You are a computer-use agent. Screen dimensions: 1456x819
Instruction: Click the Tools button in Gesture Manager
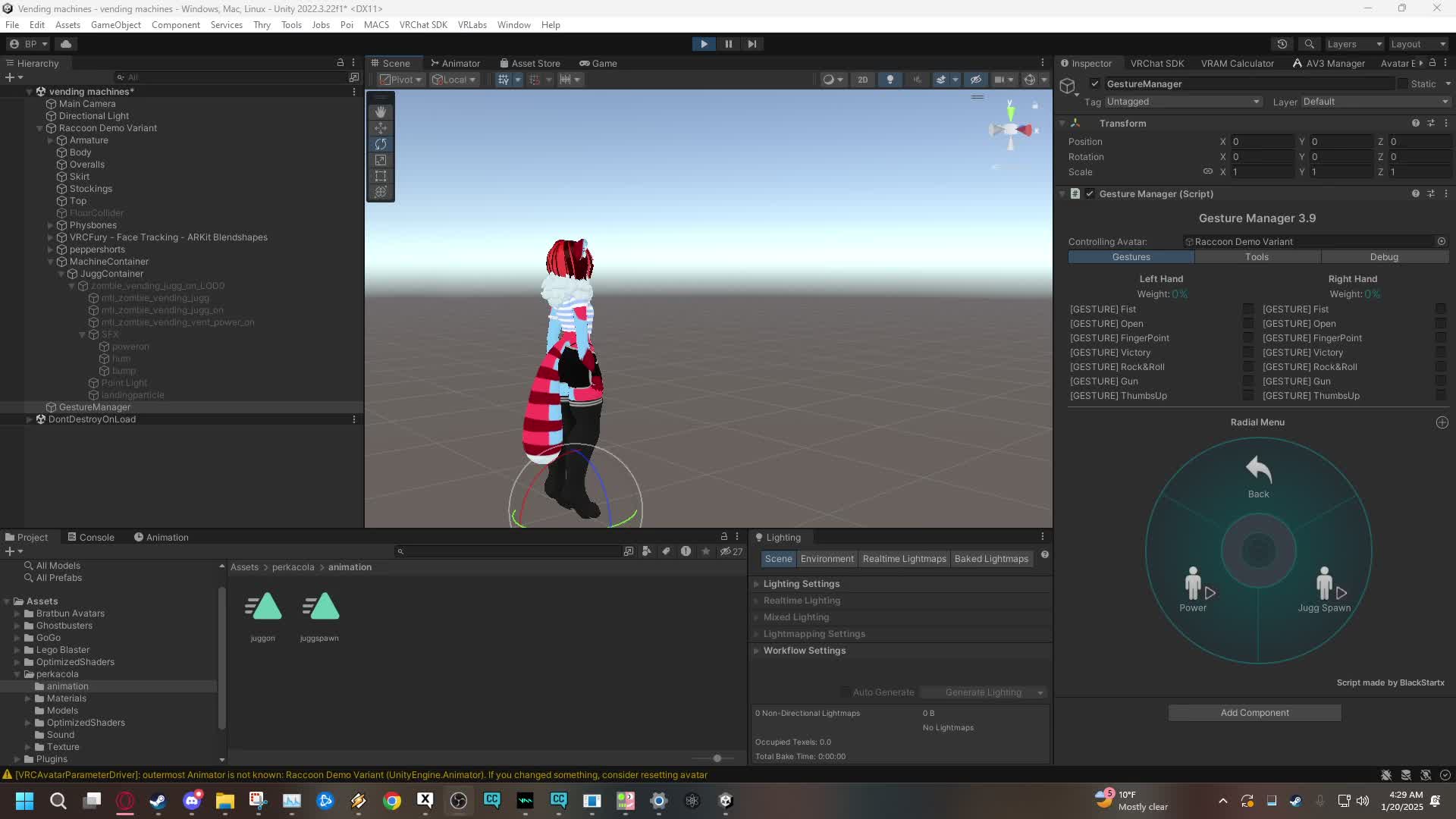click(x=1257, y=257)
